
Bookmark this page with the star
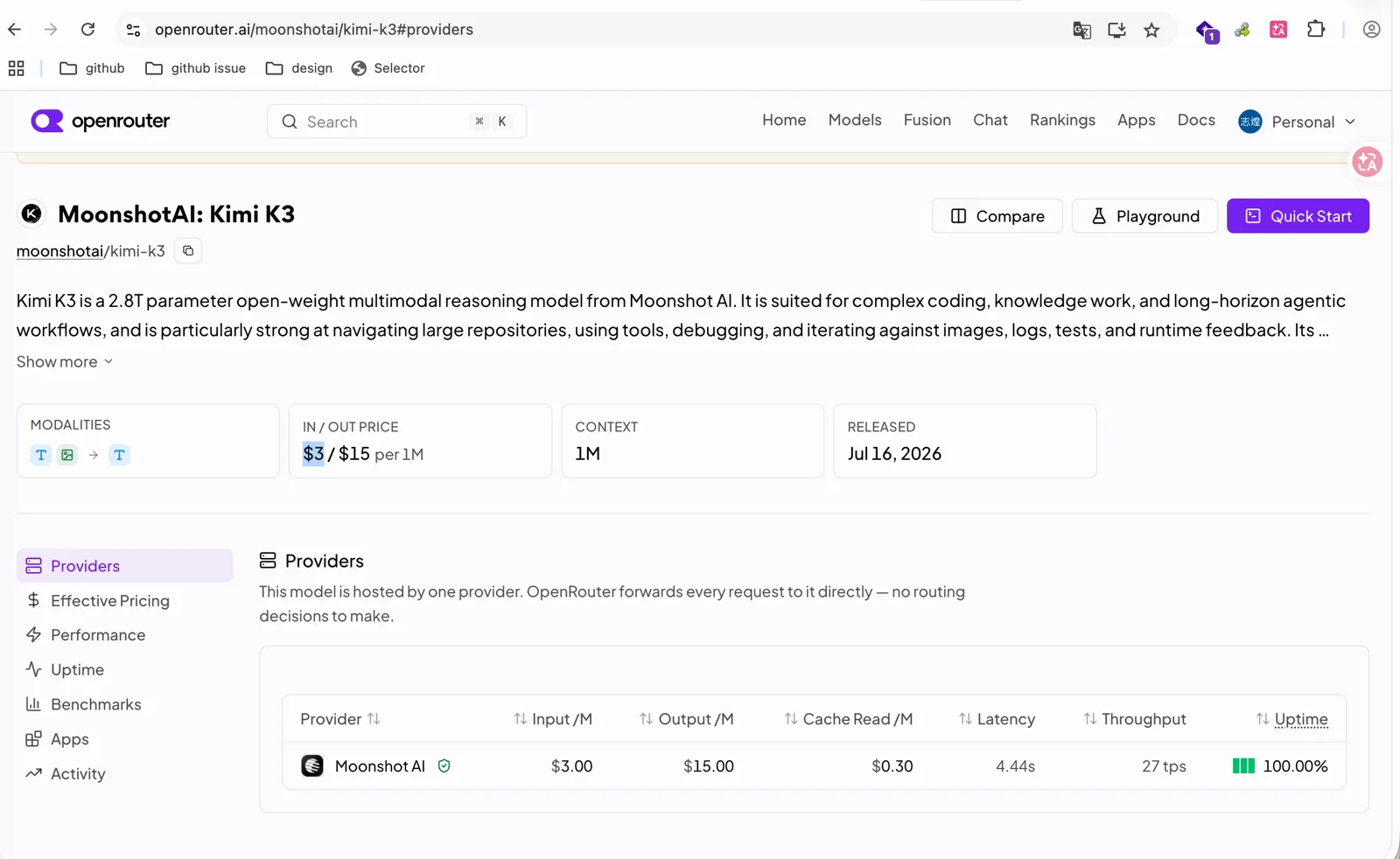coord(1151,31)
